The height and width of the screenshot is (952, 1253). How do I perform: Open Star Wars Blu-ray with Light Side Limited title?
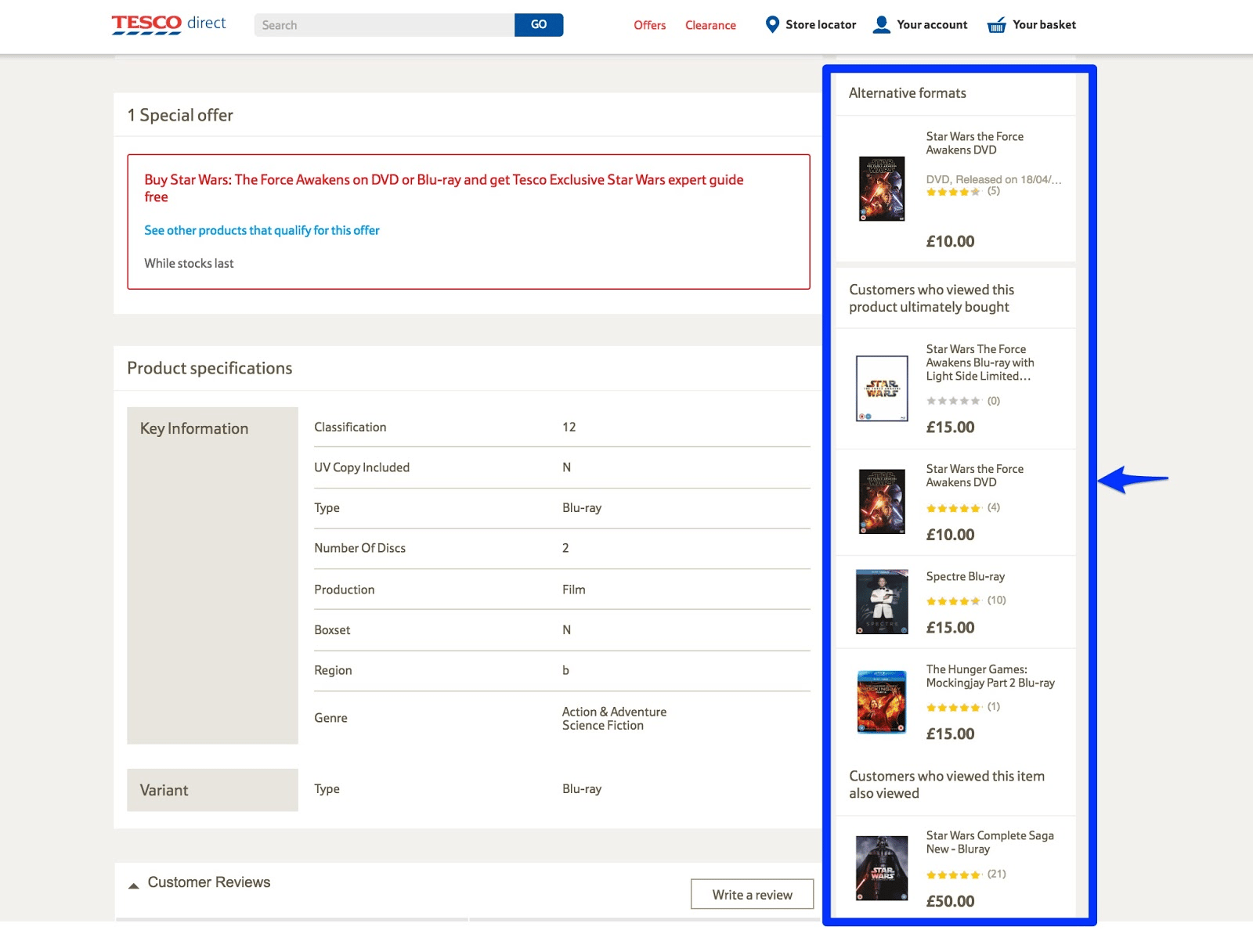click(980, 362)
